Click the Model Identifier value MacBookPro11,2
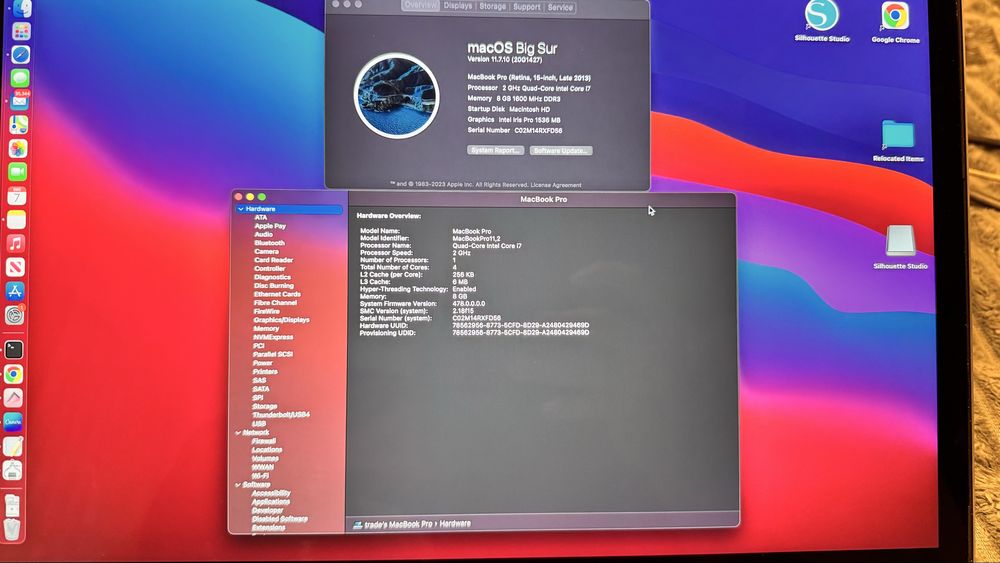The height and width of the screenshot is (563, 1000). [x=476, y=238]
